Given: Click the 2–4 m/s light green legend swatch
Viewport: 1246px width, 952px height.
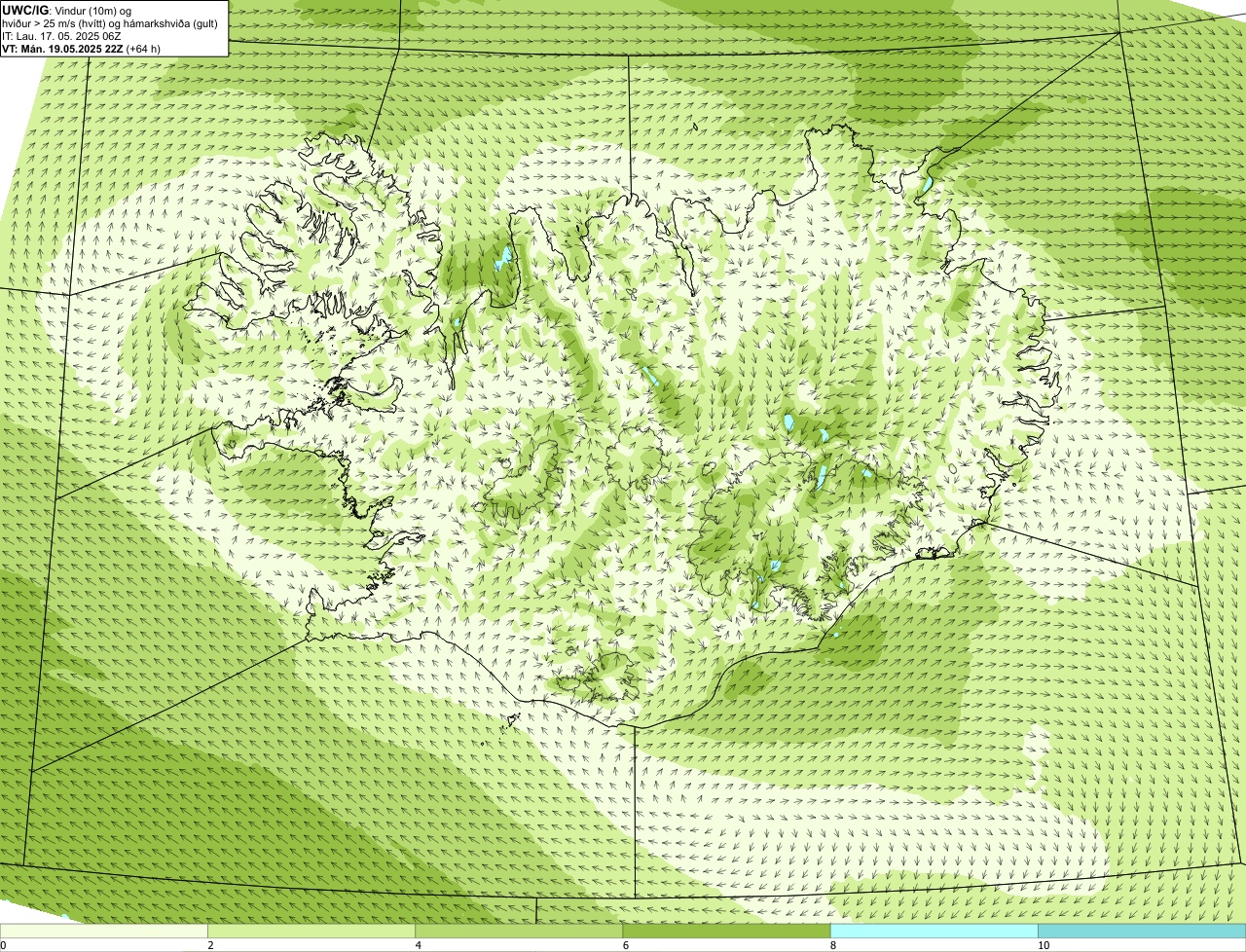Looking at the screenshot, I should pos(311,932).
